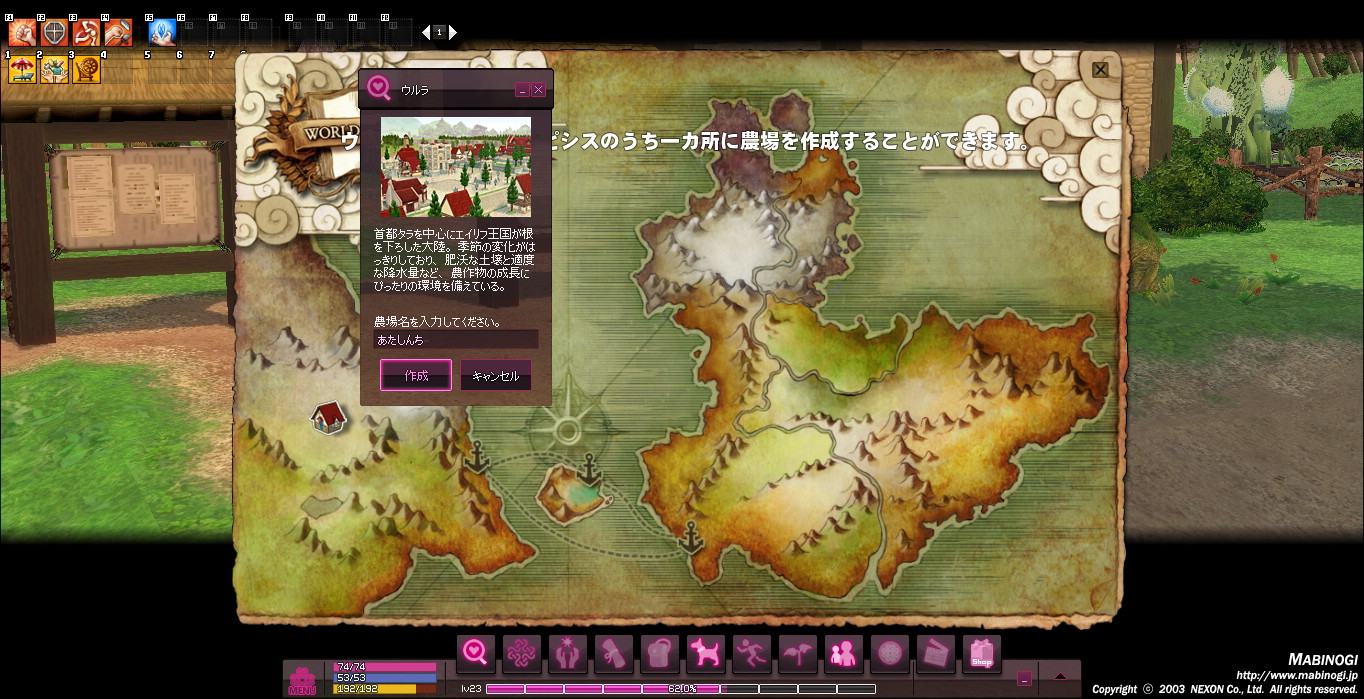Close the ウルラ dialog window
The width and height of the screenshot is (1364, 699).
pyautogui.click(x=538, y=90)
